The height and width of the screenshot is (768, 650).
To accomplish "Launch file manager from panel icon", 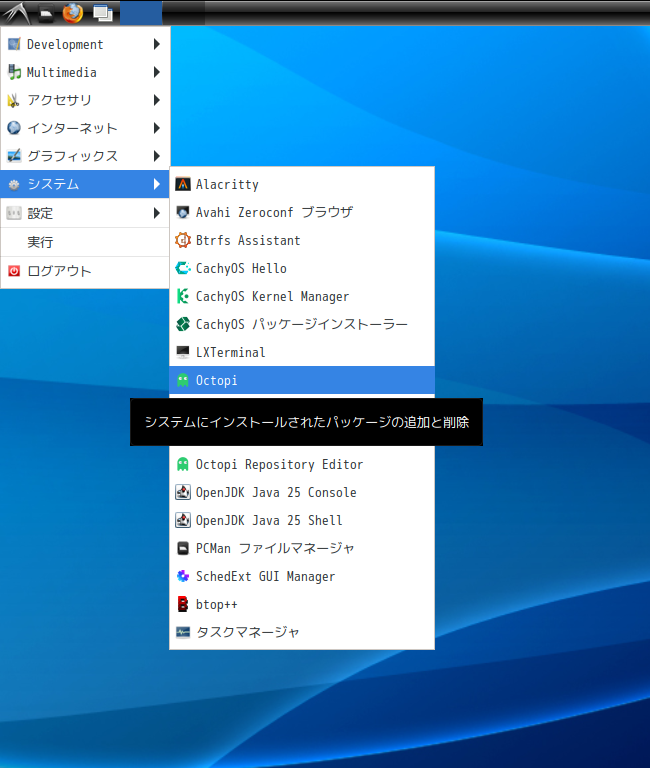I will (46, 13).
